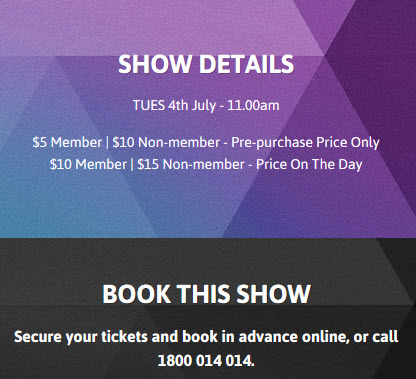Click the phone number 1800 014 014

tap(206, 360)
